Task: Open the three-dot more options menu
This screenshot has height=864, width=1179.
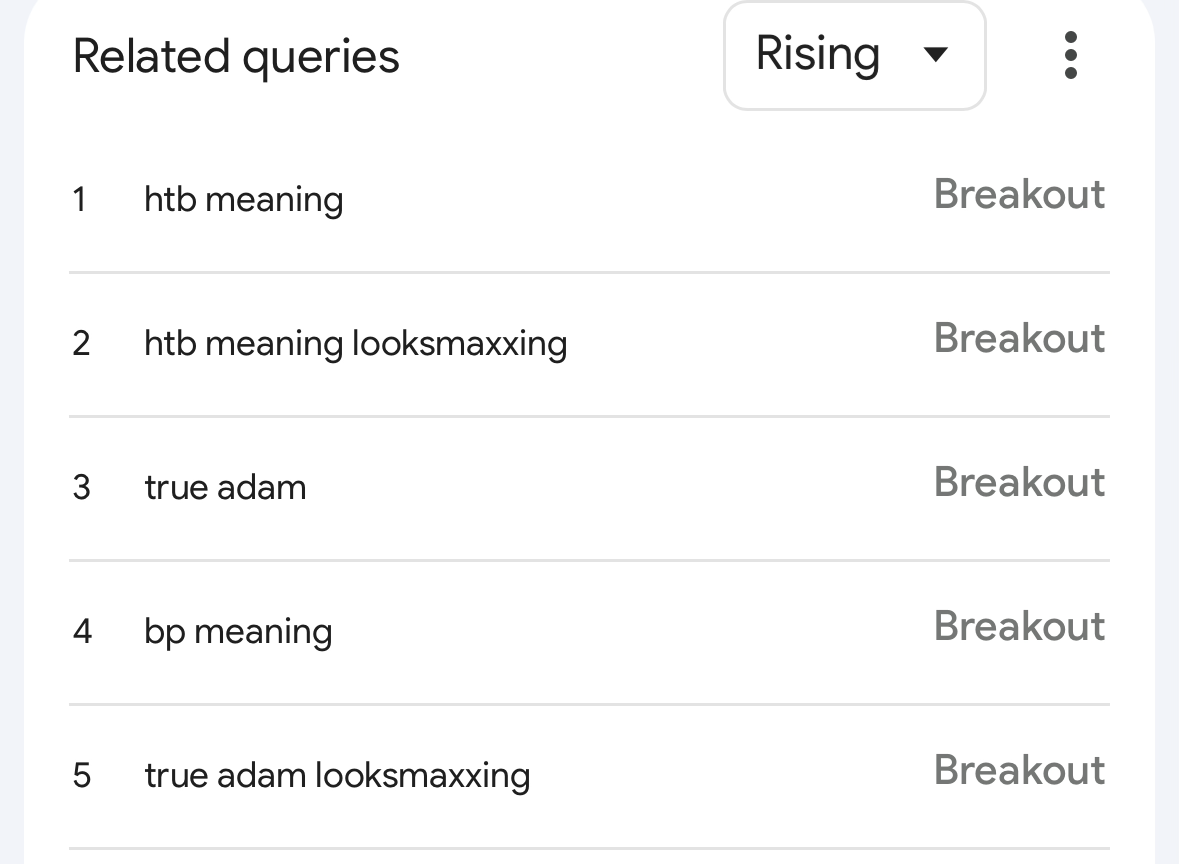Action: pyautogui.click(x=1070, y=55)
